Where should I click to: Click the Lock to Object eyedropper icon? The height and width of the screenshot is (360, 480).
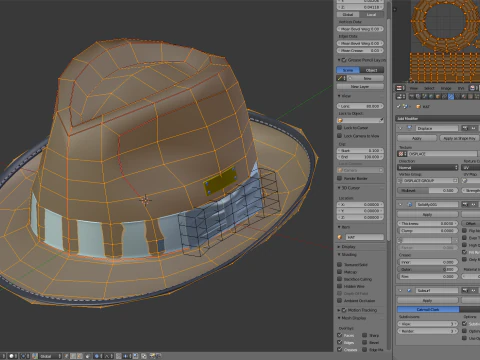[x=381, y=120]
